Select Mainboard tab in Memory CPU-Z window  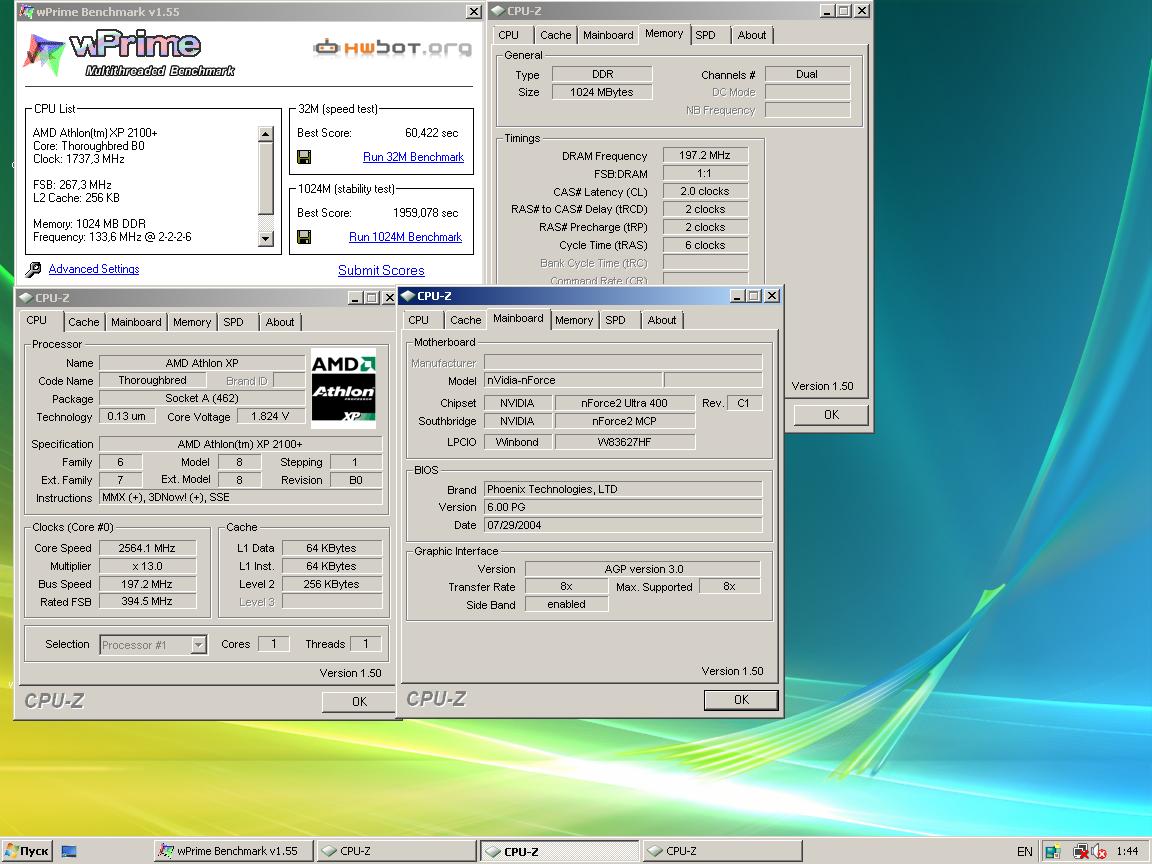(608, 35)
